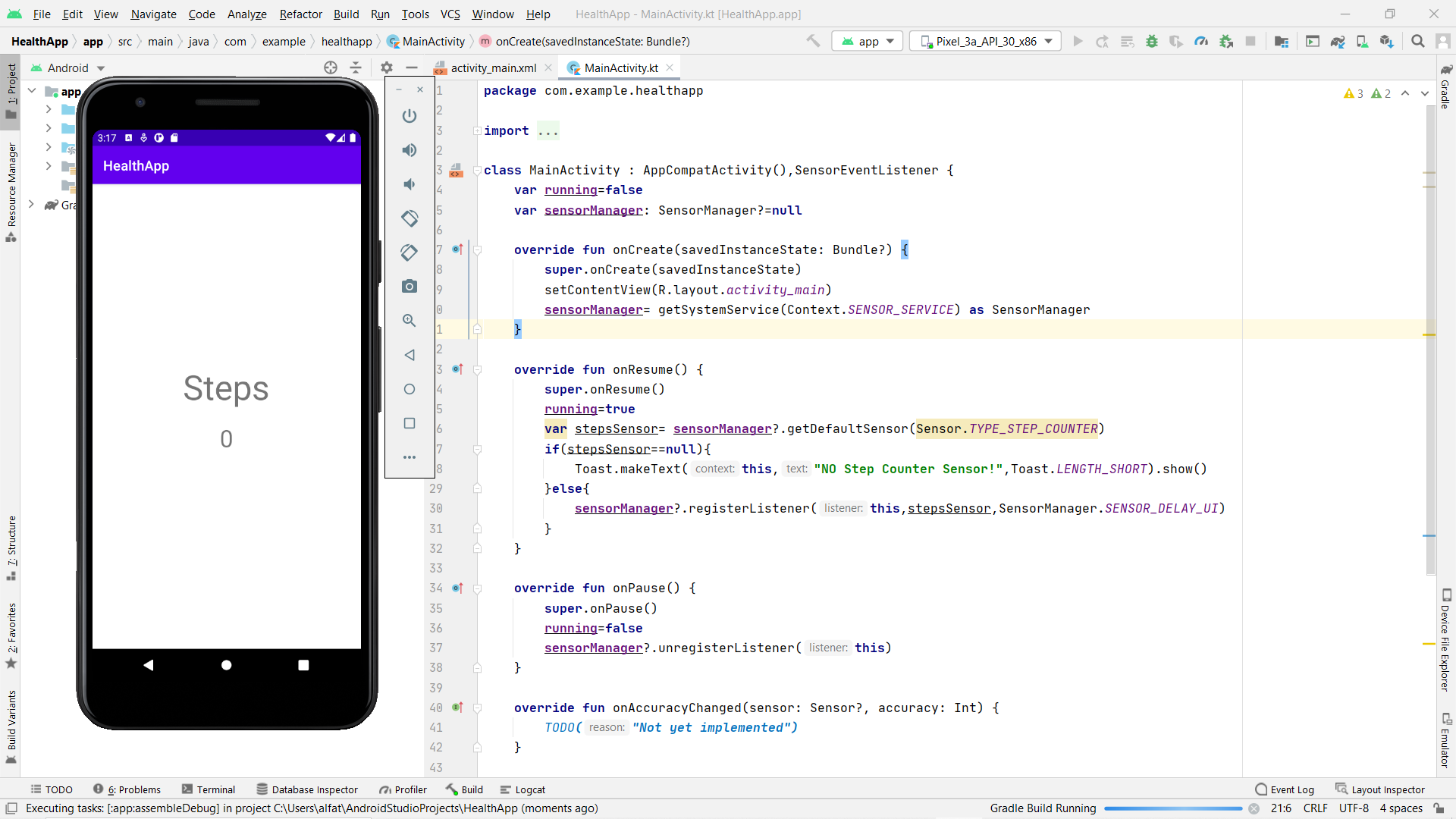Click the emulator zoom magnifier icon

coord(409,320)
